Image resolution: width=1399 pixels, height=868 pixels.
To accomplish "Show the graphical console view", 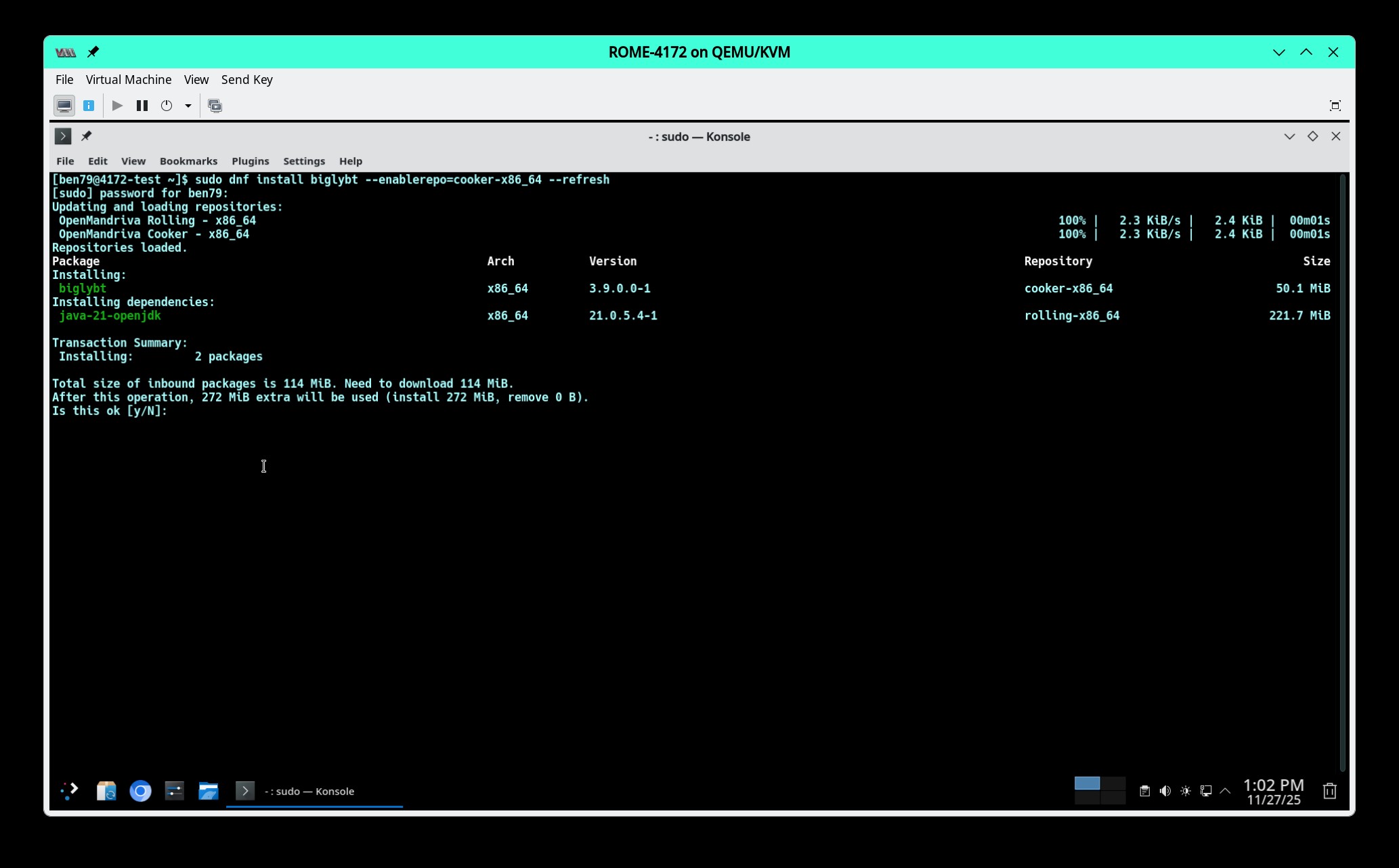I will [64, 106].
